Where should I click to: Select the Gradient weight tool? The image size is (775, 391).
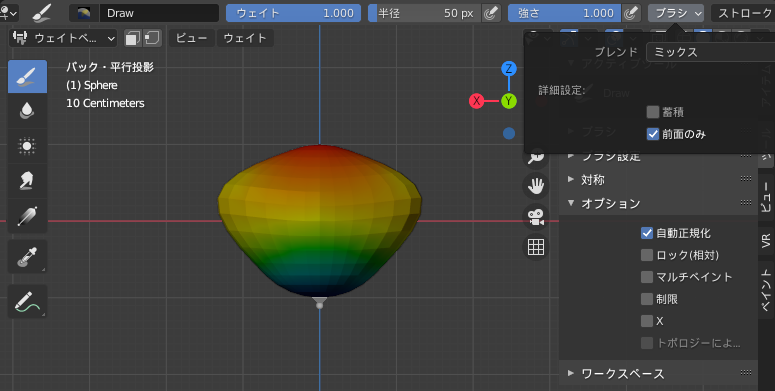point(27,216)
